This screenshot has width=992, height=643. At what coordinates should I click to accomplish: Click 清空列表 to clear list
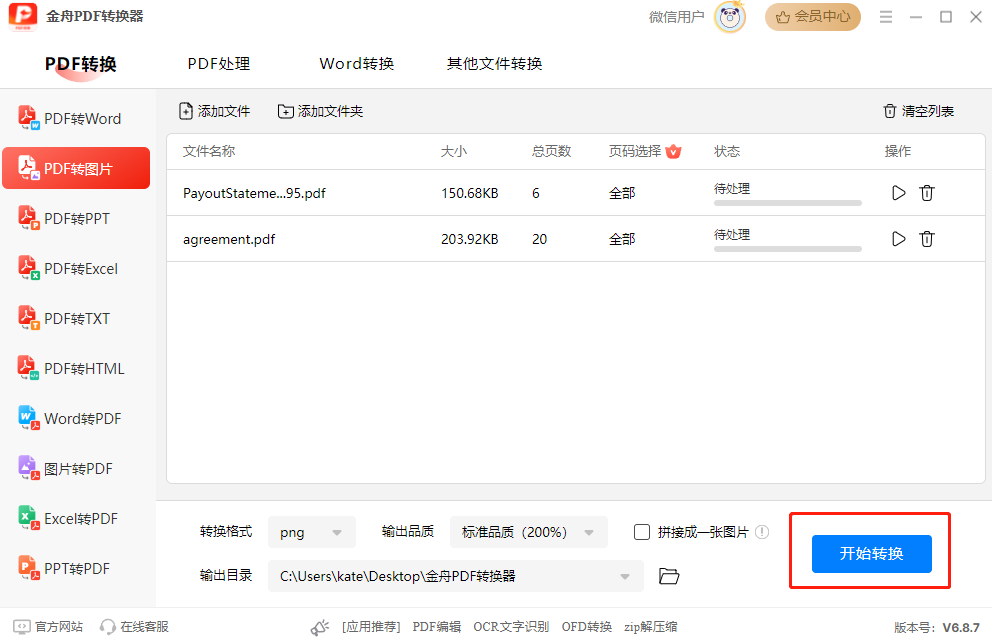[918, 111]
